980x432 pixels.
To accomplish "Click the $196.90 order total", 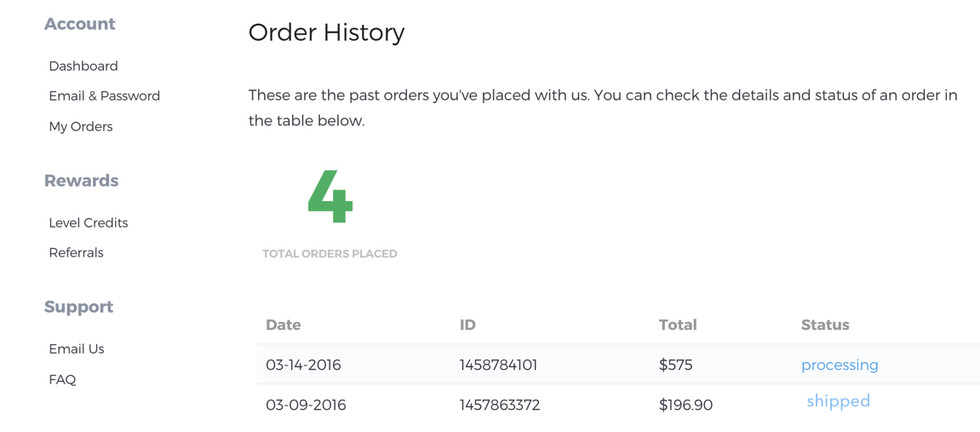I will pos(685,405).
